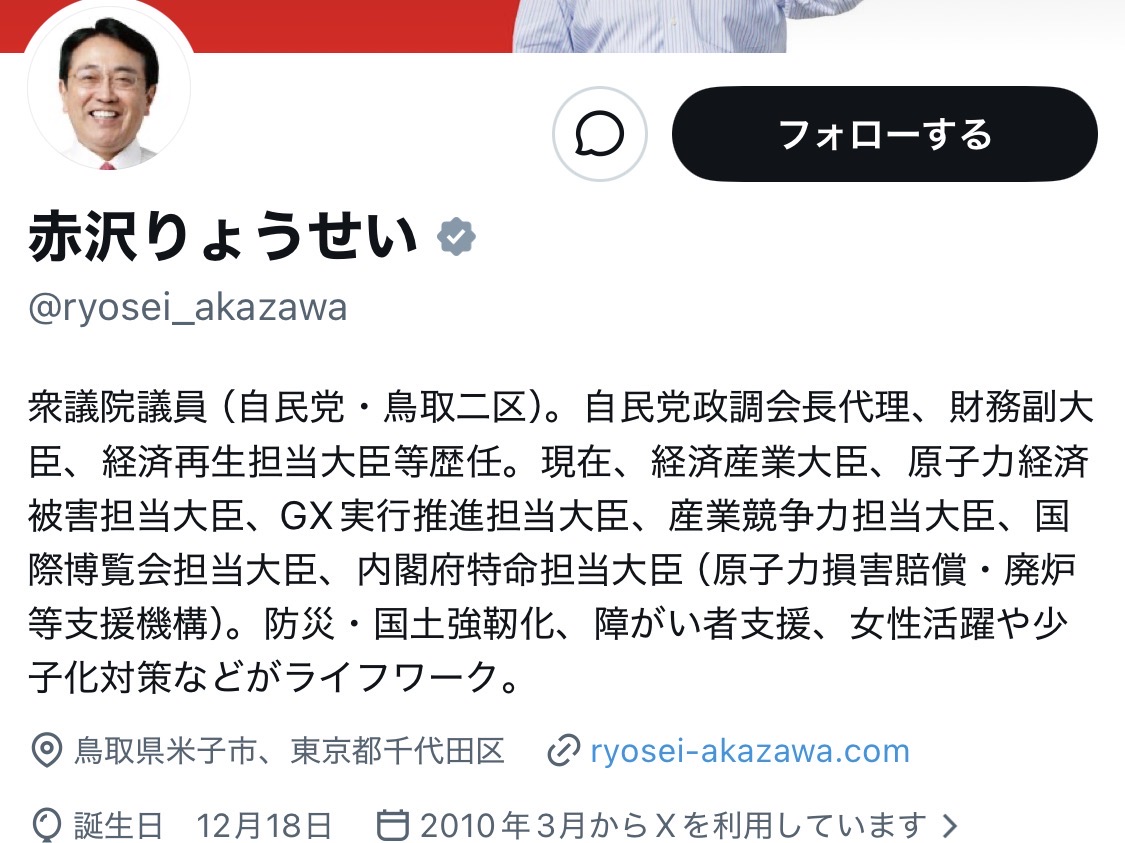Image resolution: width=1125 pixels, height=843 pixels.
Task: Open the direct message bubble icon
Action: (x=599, y=134)
